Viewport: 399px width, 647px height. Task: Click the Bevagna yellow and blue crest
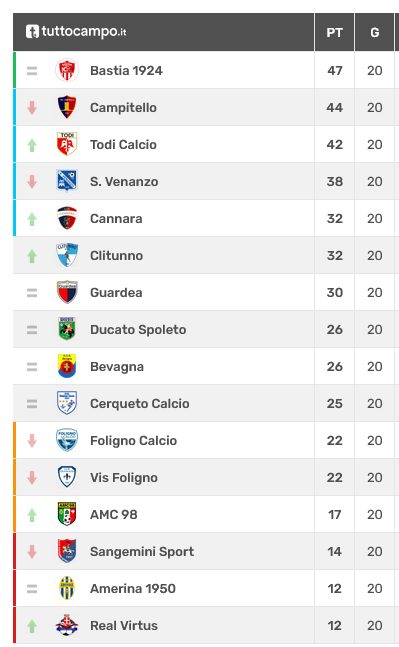tap(67, 366)
